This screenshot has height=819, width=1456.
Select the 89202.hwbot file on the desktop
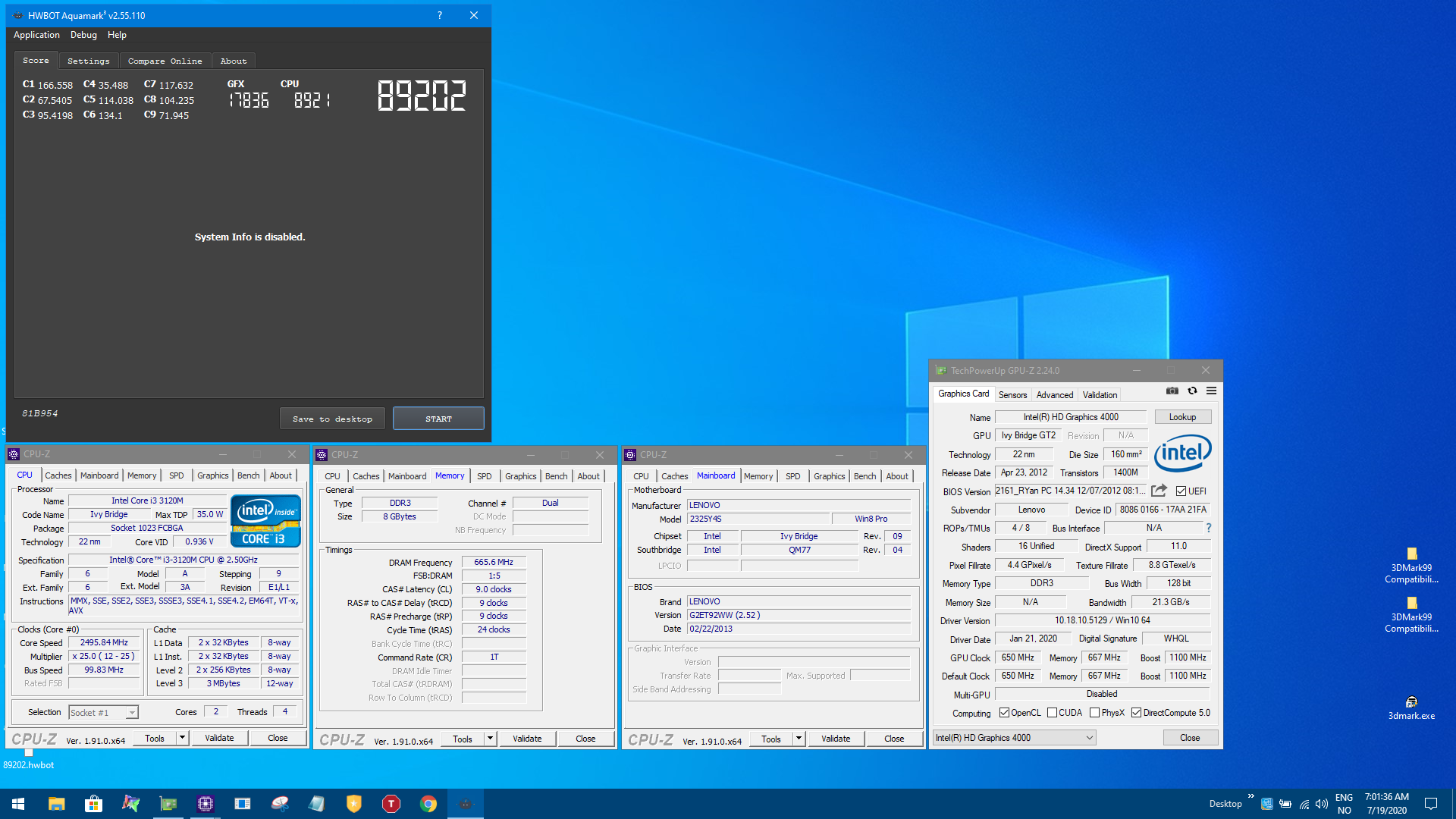click(x=29, y=759)
